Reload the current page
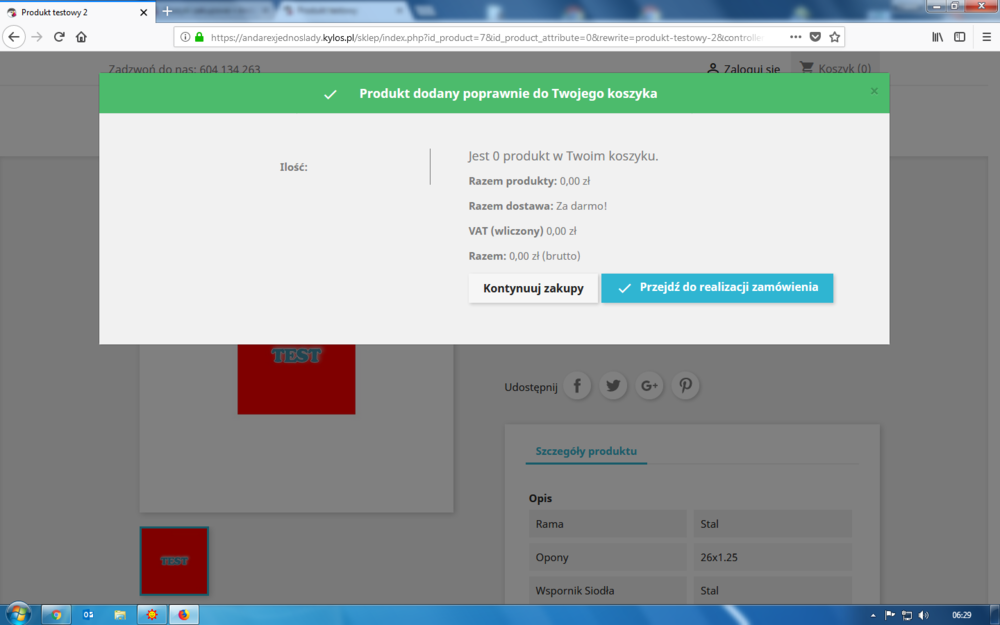This screenshot has width=1000, height=625. tap(58, 35)
